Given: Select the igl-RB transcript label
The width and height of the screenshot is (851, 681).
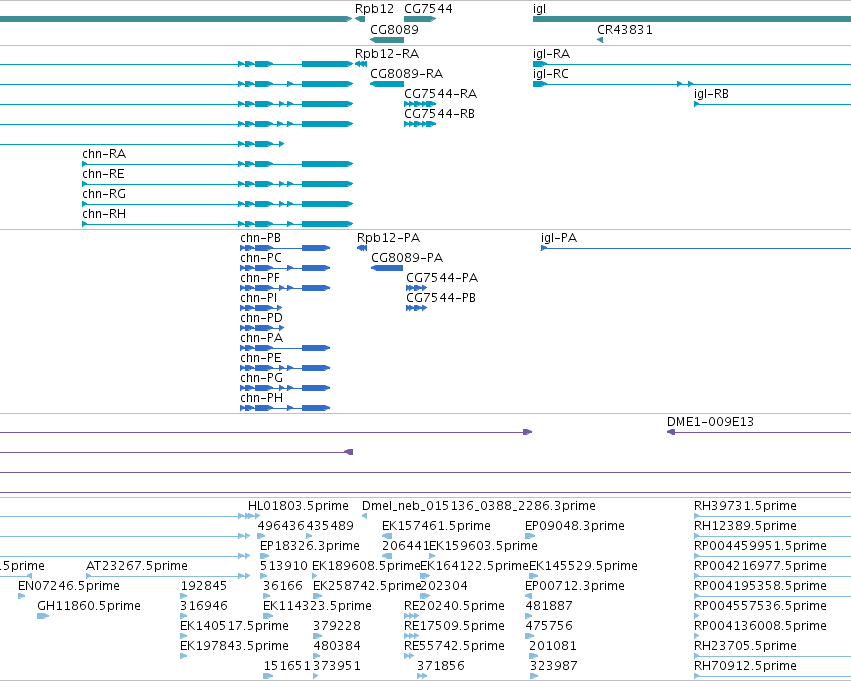Looking at the screenshot, I should tap(712, 94).
